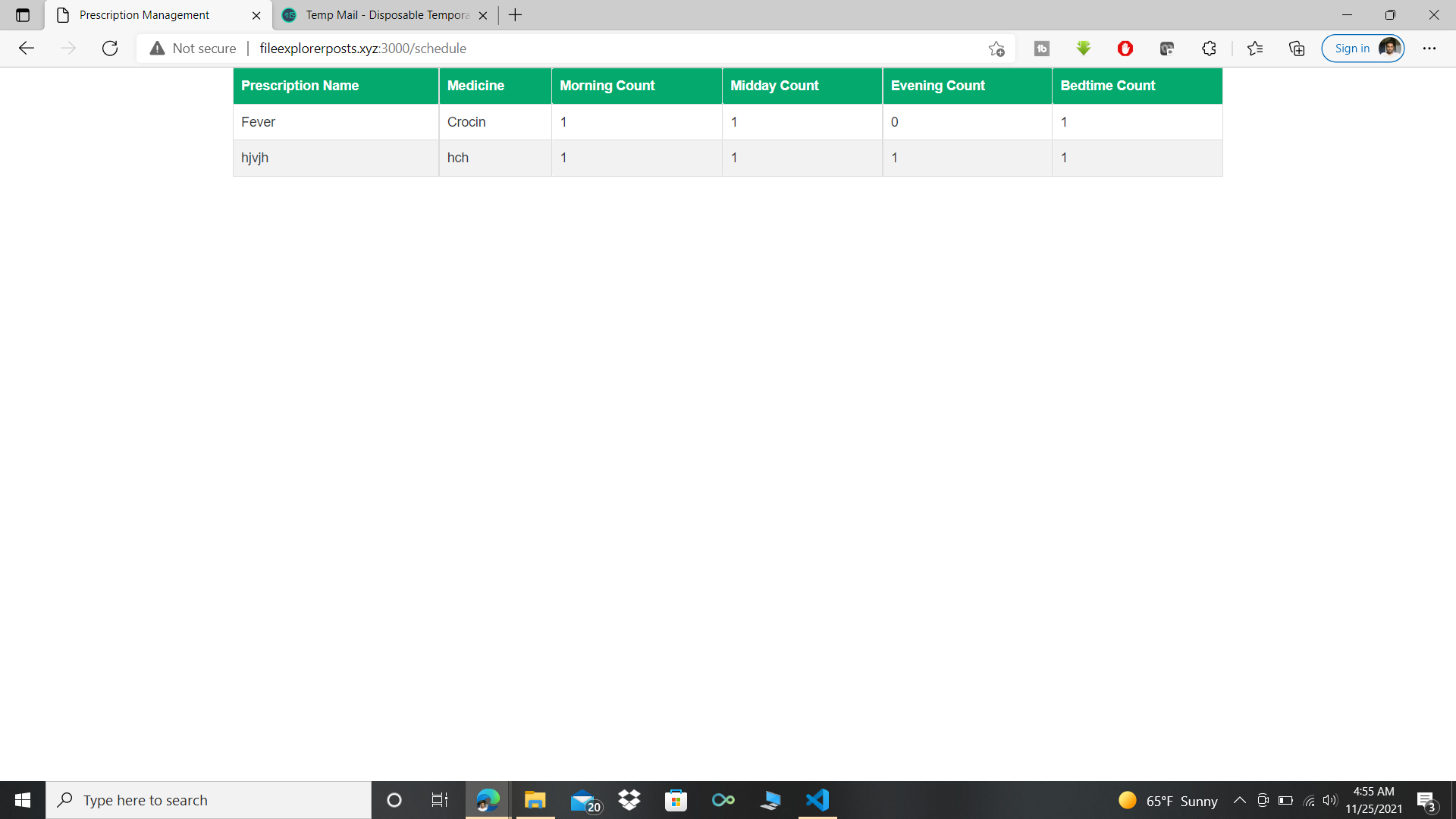1456x819 pixels.
Task: Show hidden system tray icons chevron
Action: click(x=1240, y=800)
